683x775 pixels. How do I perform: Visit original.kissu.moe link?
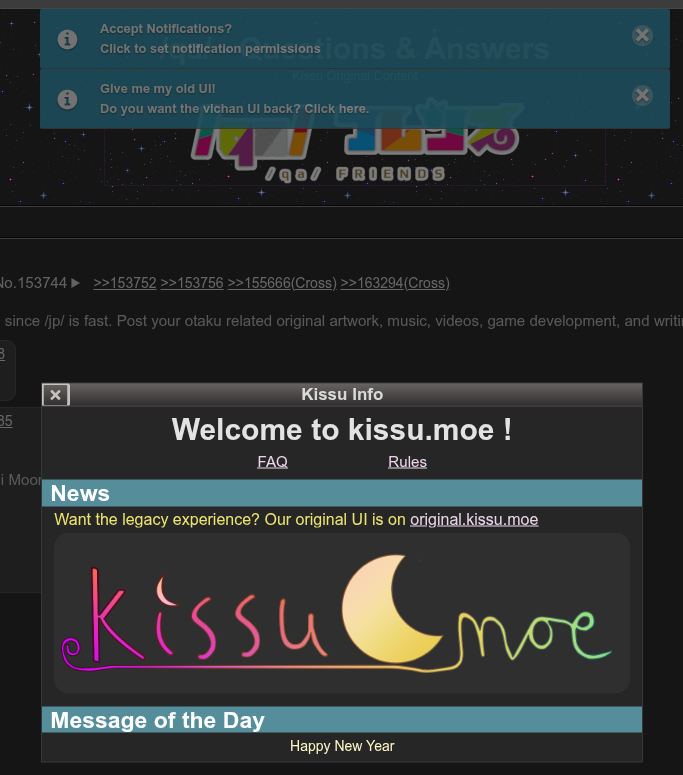click(x=474, y=519)
